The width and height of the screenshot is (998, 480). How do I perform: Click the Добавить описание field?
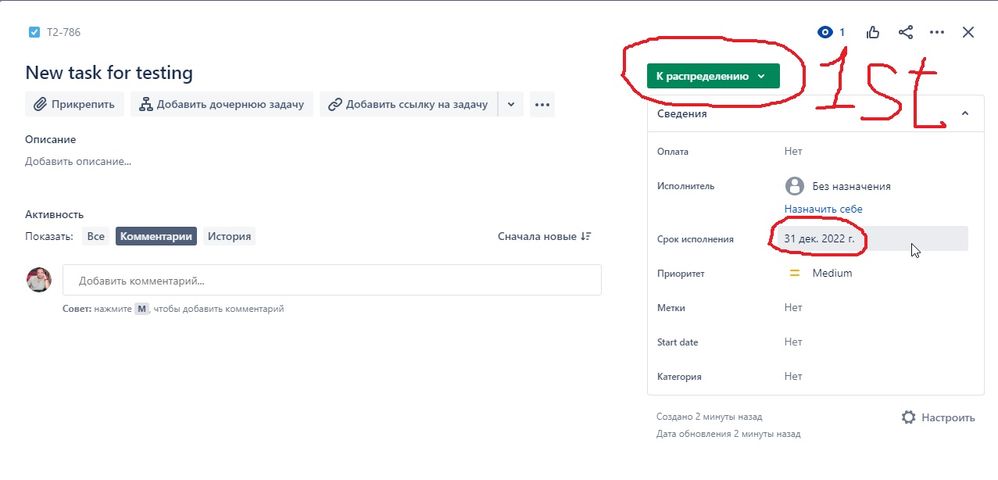(x=78, y=162)
